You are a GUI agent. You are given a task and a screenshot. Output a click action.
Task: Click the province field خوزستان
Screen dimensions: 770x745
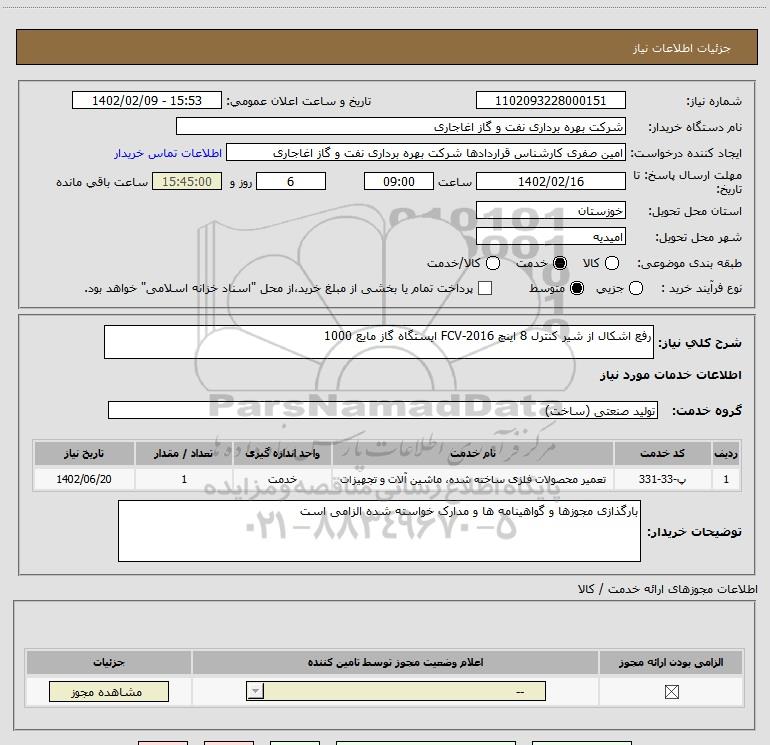[x=550, y=211]
